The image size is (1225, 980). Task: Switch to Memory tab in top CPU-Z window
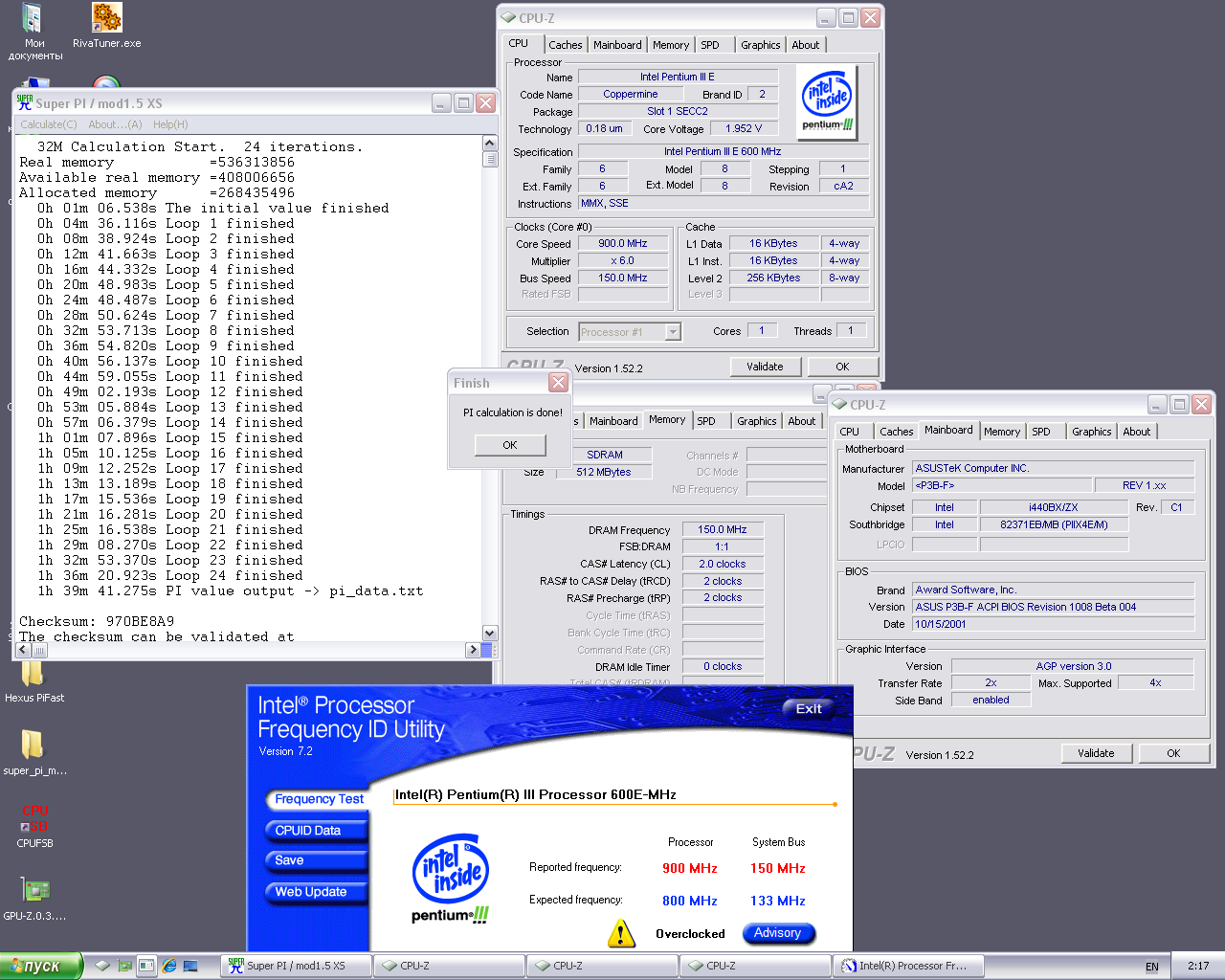click(x=671, y=45)
